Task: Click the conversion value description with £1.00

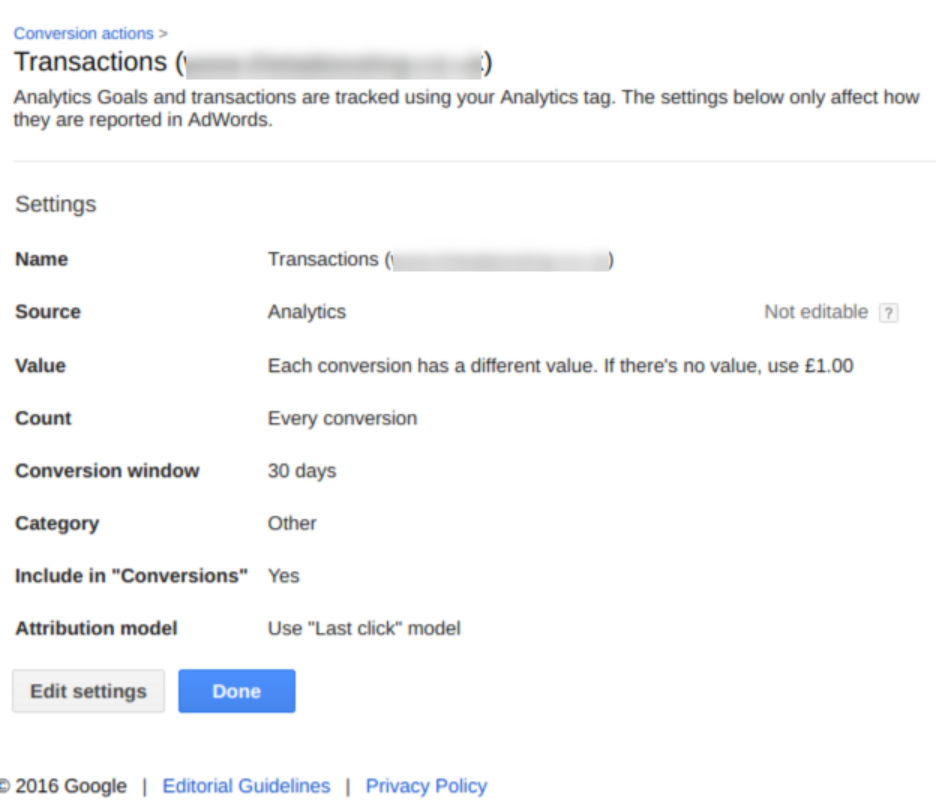Action: pos(560,366)
